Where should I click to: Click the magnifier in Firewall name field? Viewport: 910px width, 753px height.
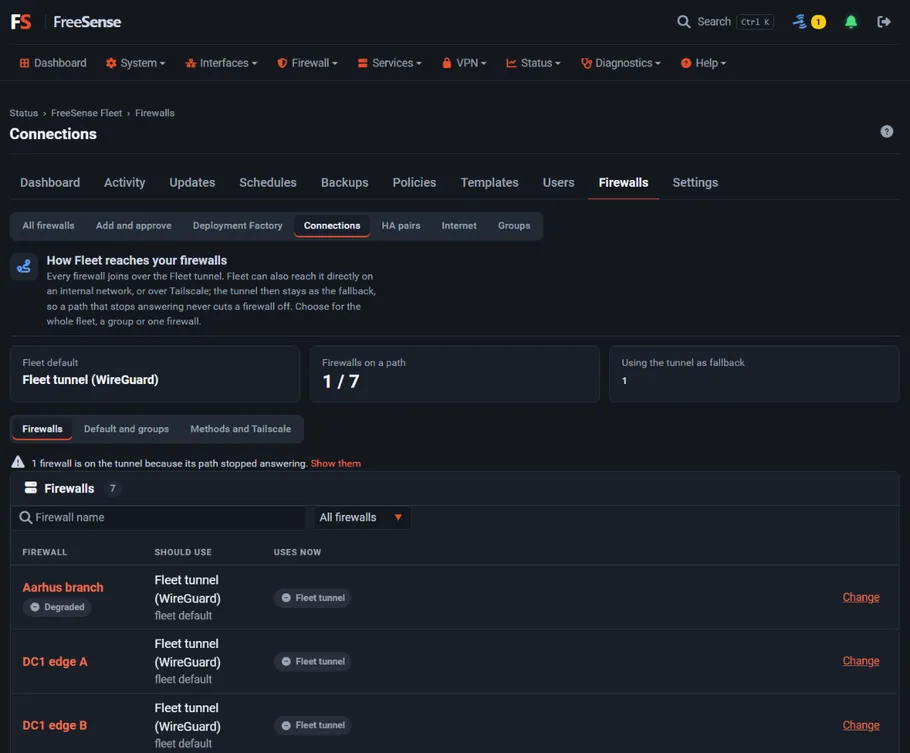pyautogui.click(x=26, y=517)
